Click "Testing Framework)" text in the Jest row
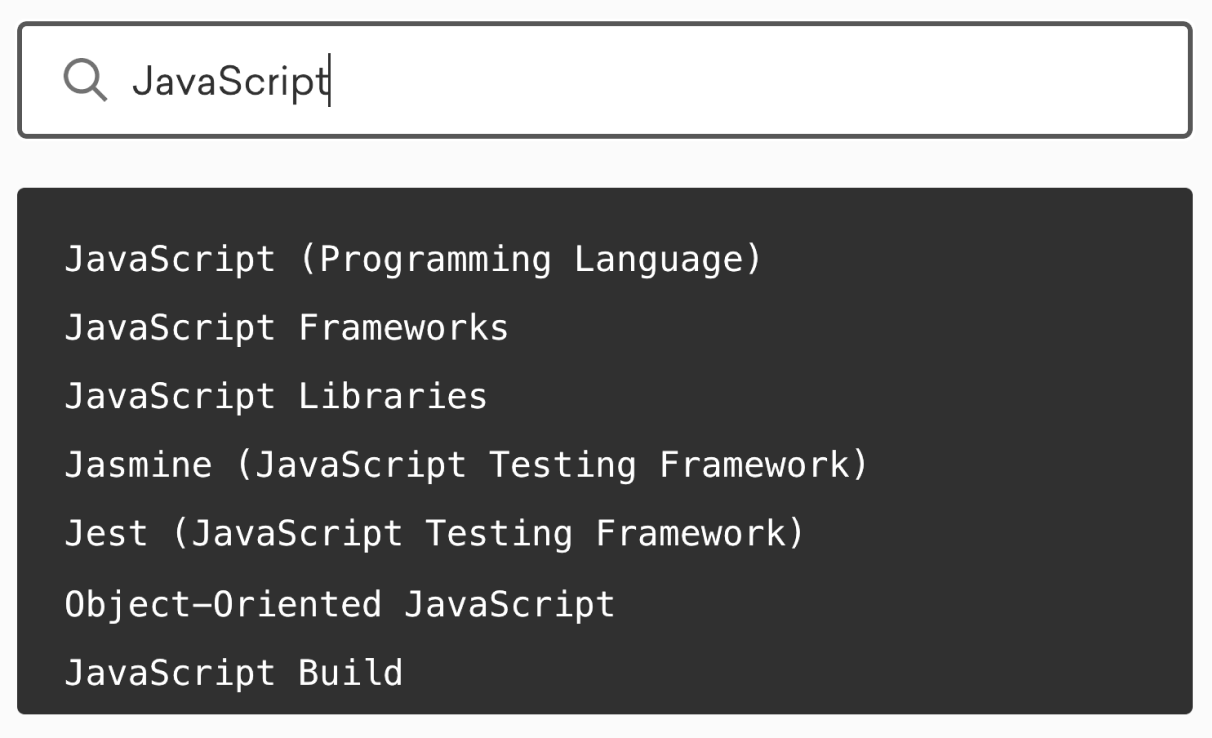 [x=614, y=533]
